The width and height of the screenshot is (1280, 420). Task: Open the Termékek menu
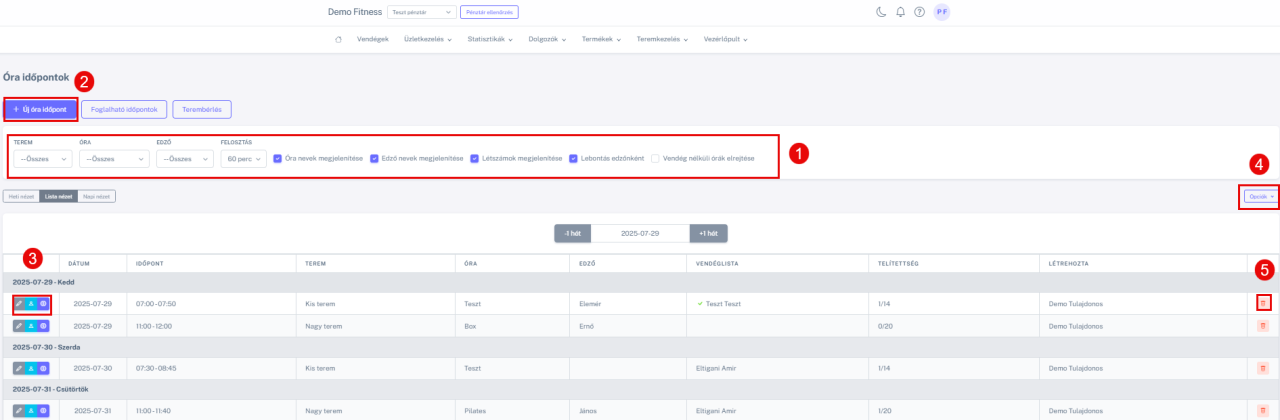601,39
